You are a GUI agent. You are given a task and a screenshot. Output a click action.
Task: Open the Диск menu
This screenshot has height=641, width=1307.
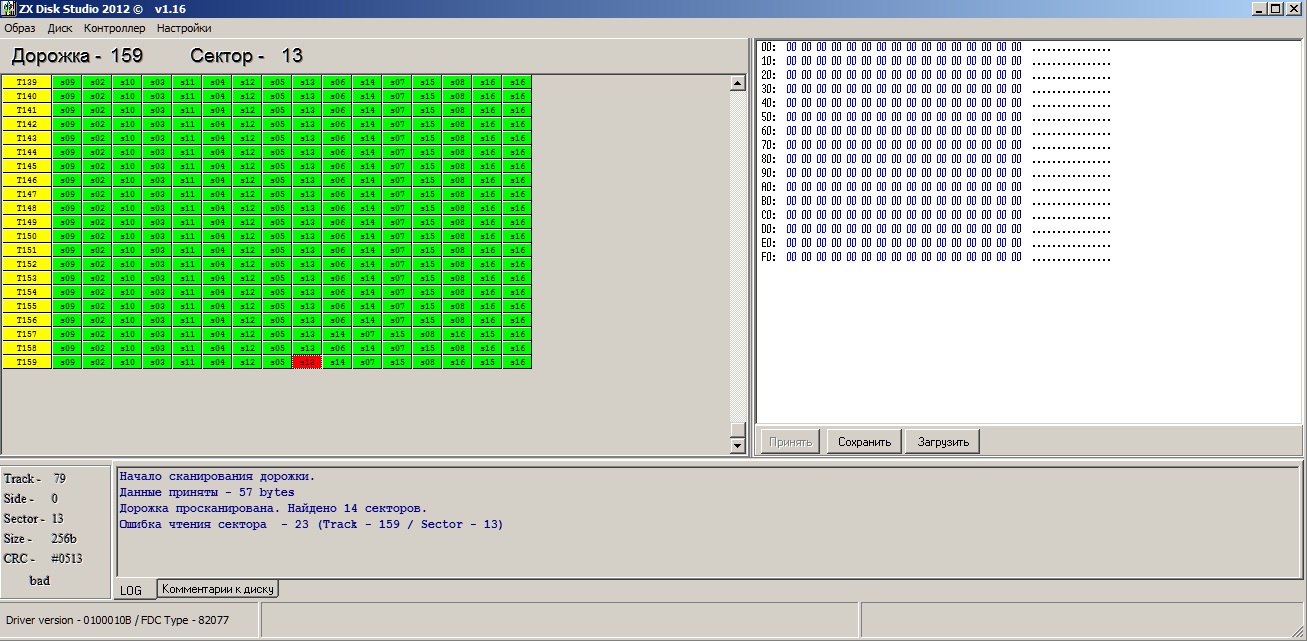[x=60, y=29]
